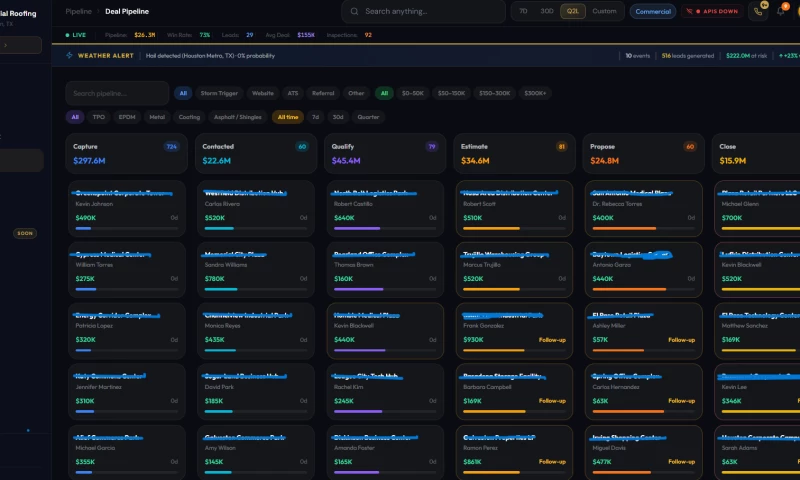Go to Pipeline in the breadcrumb
The width and height of the screenshot is (800, 480).
pos(78,11)
